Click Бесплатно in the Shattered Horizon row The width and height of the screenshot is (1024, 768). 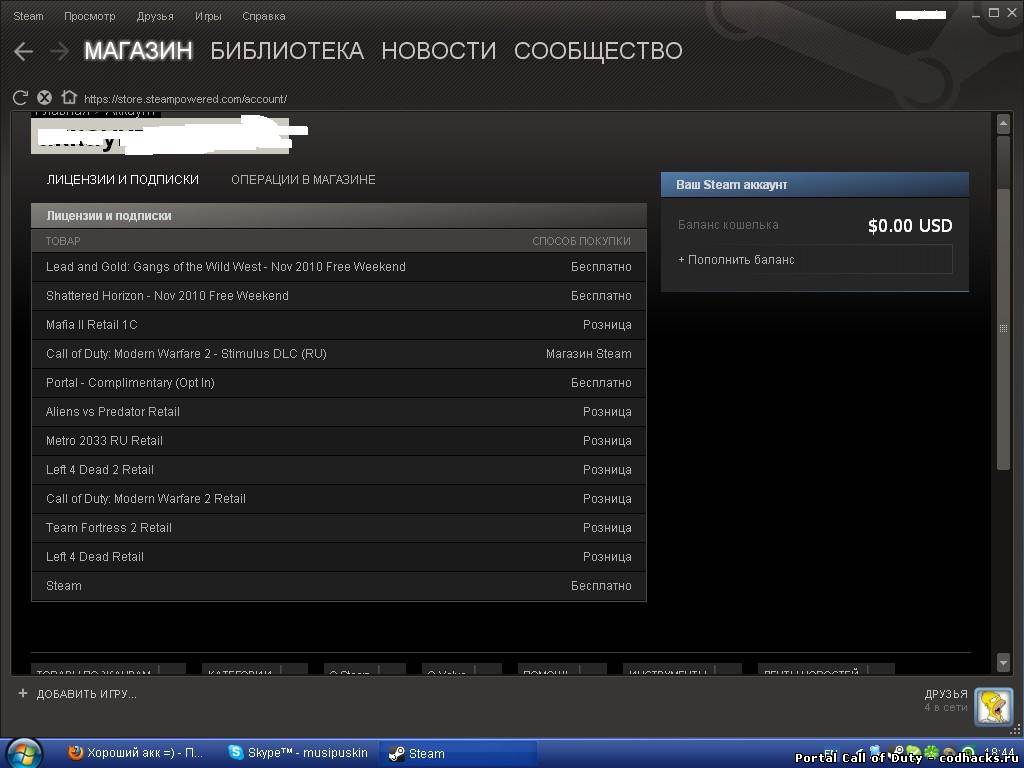(x=601, y=296)
